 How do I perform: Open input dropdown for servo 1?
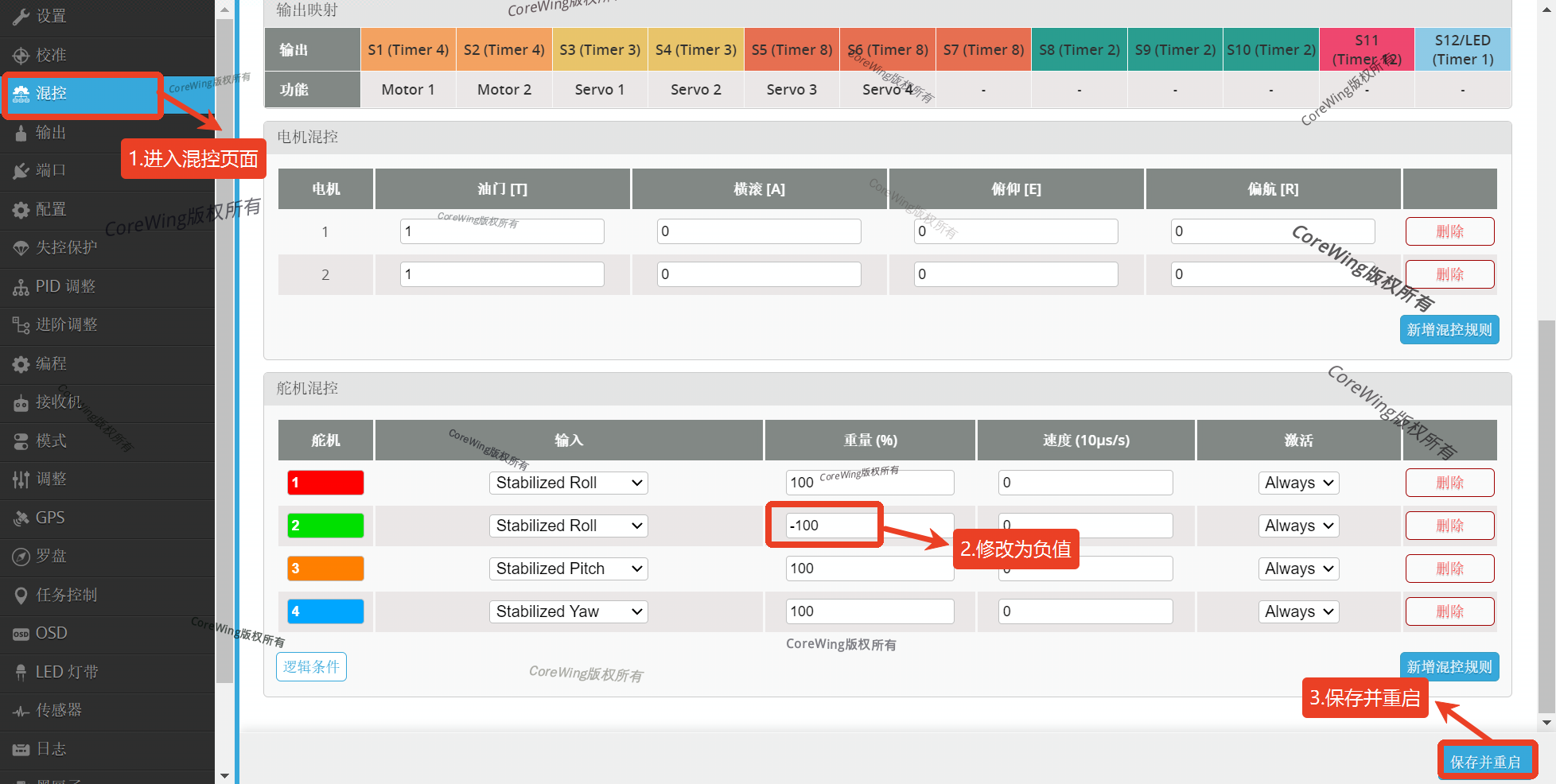(x=568, y=483)
